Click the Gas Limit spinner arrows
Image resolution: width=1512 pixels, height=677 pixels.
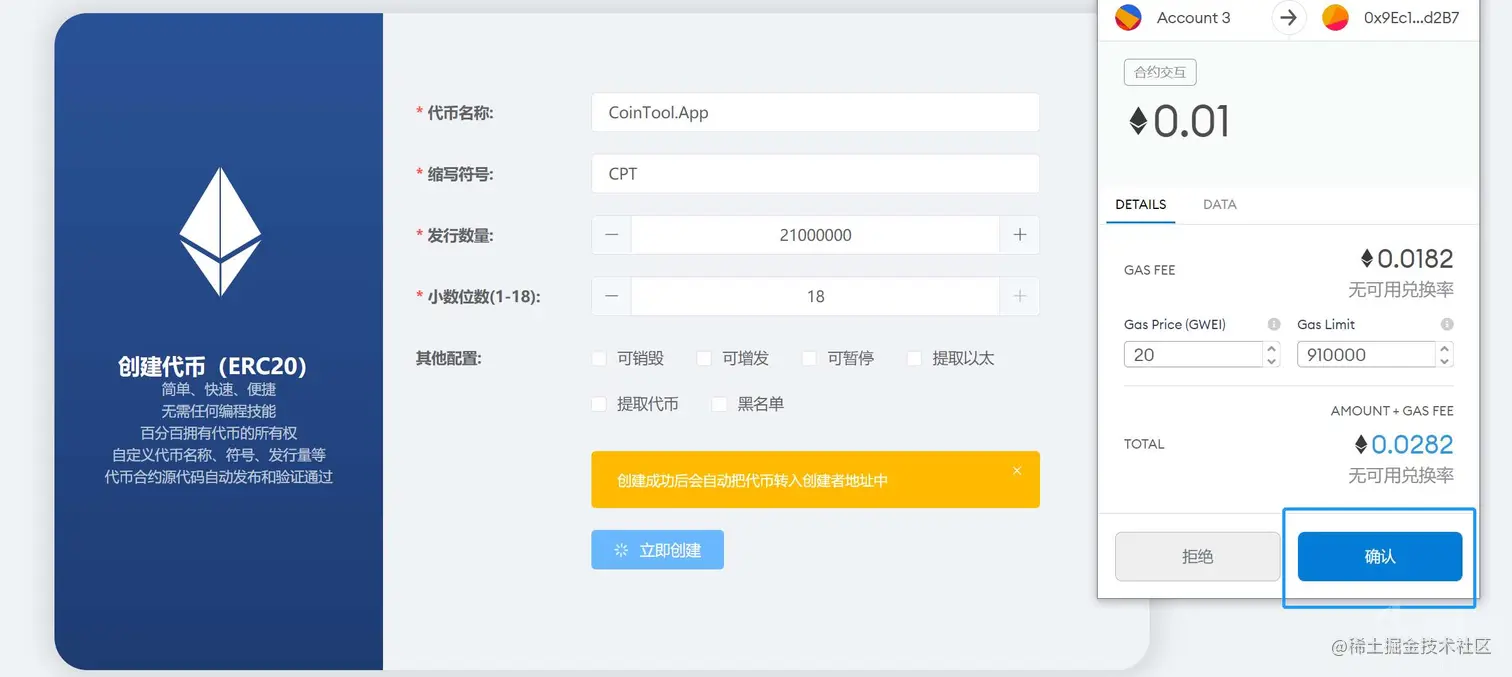tap(1445, 355)
